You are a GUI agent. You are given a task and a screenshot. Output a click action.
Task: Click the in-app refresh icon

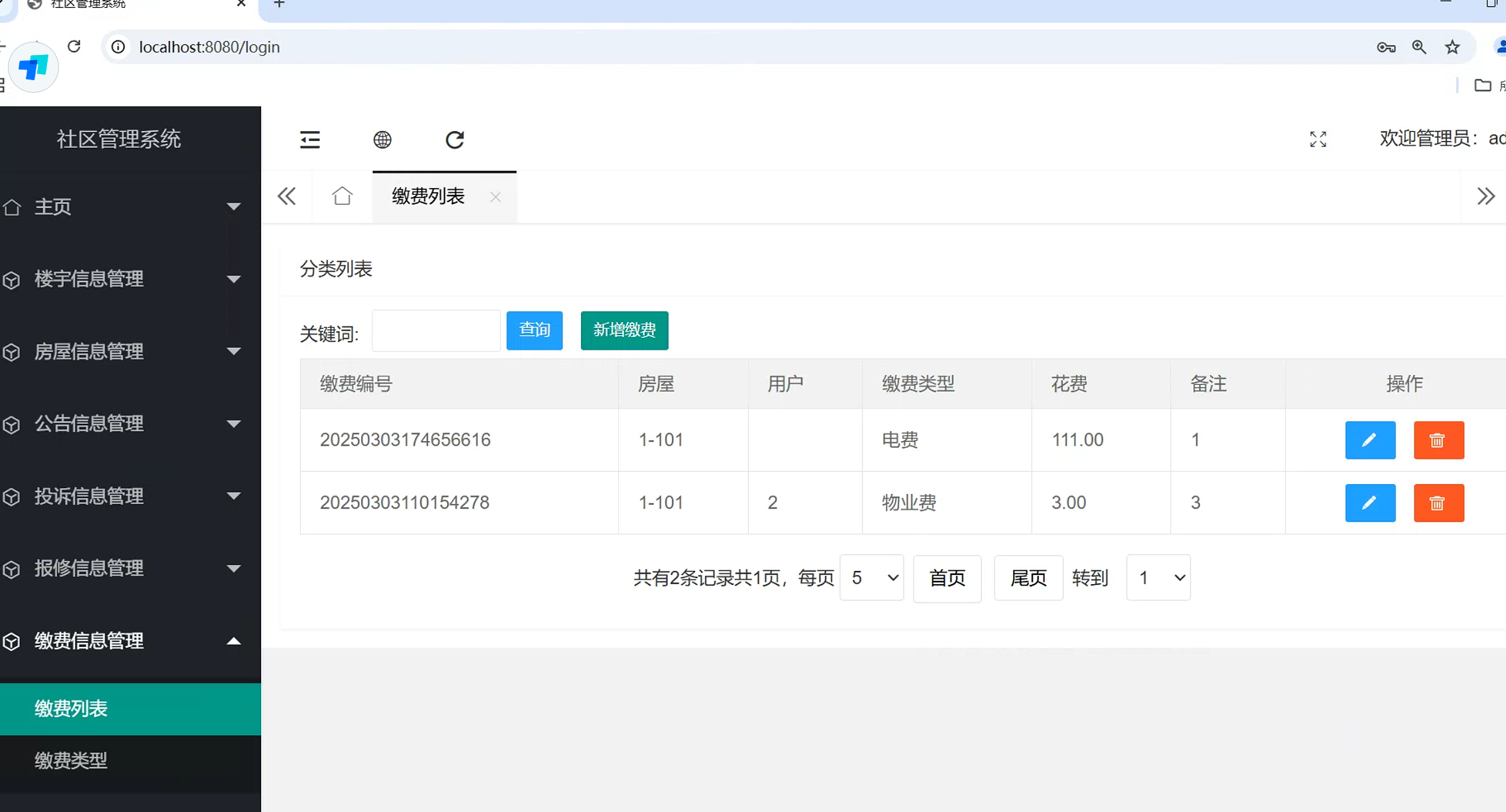click(x=455, y=140)
